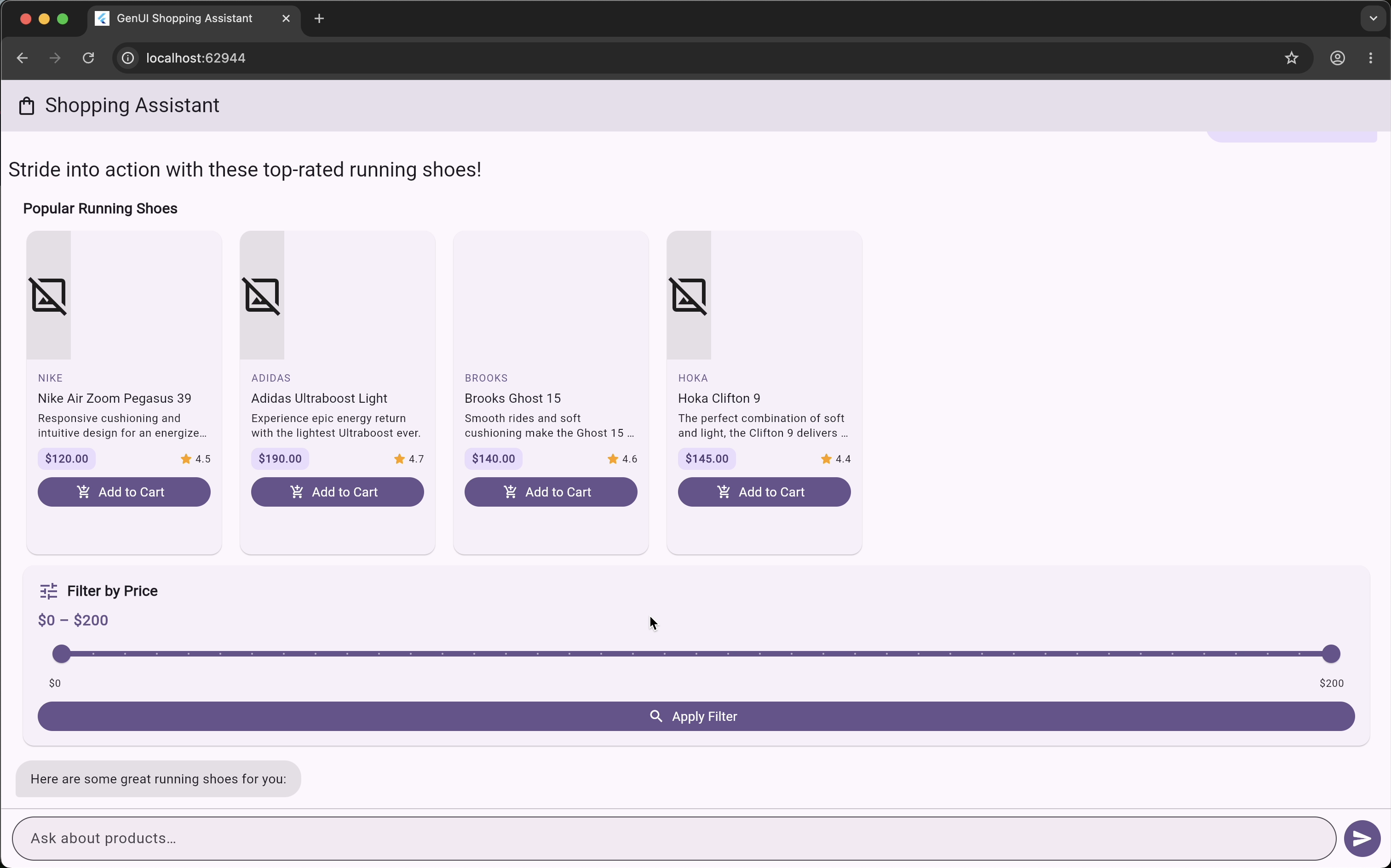The image size is (1391, 868).
Task: Open the browser three-dot menu
Action: click(x=1371, y=58)
